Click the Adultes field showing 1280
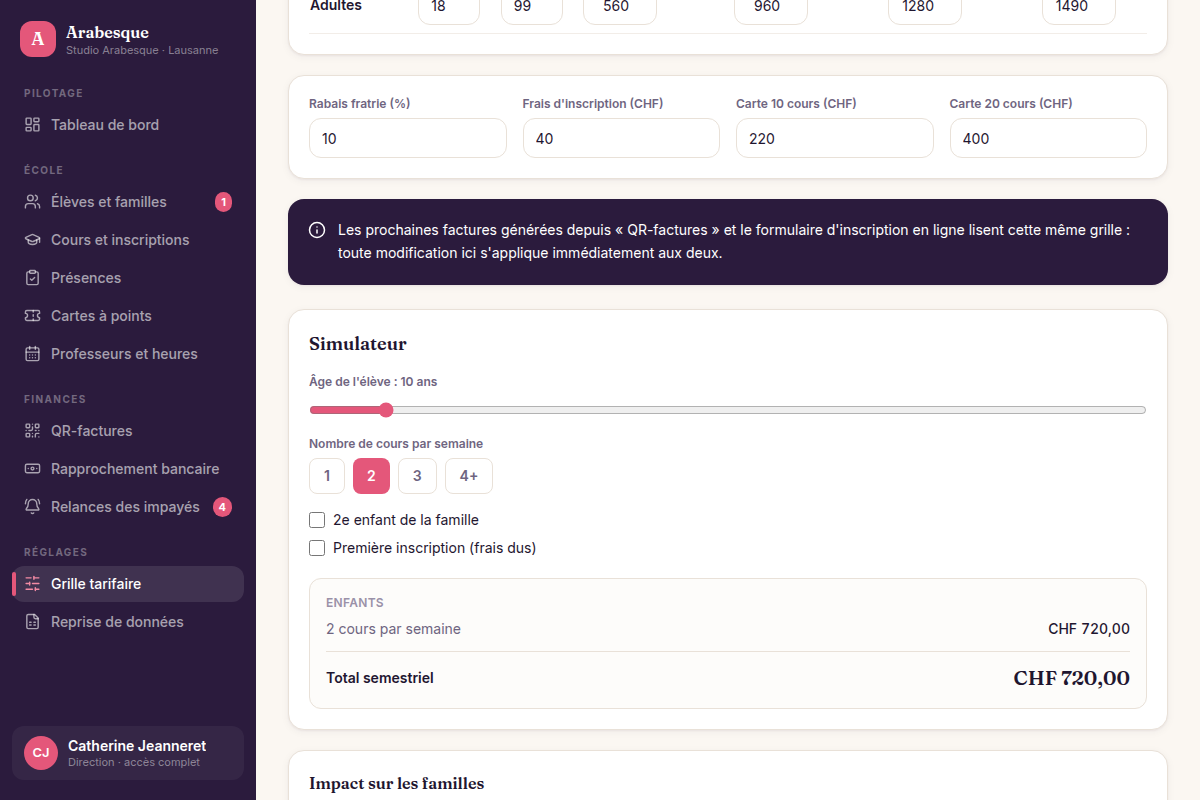The width and height of the screenshot is (1200, 800). [x=925, y=10]
